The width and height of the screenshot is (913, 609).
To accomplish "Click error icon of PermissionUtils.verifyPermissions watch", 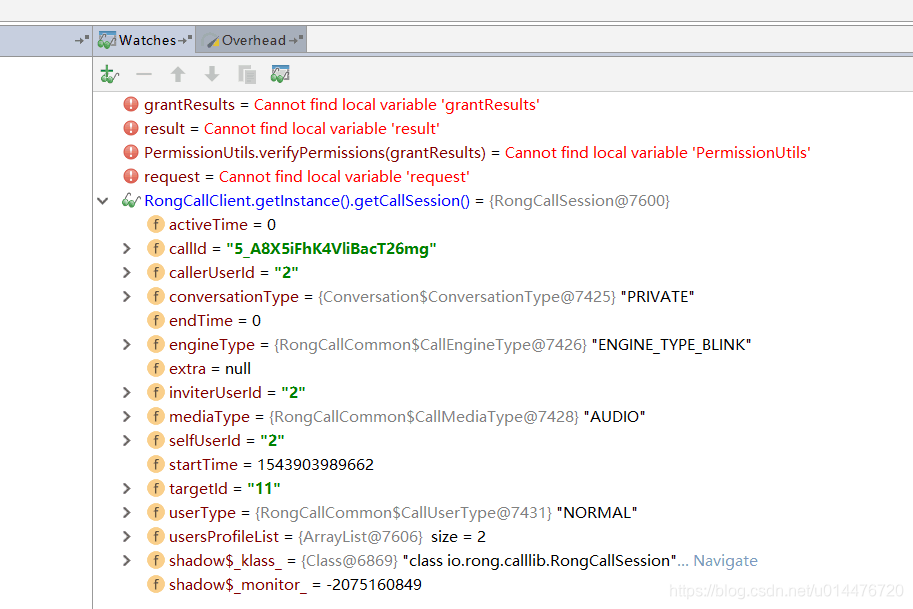I will point(131,153).
